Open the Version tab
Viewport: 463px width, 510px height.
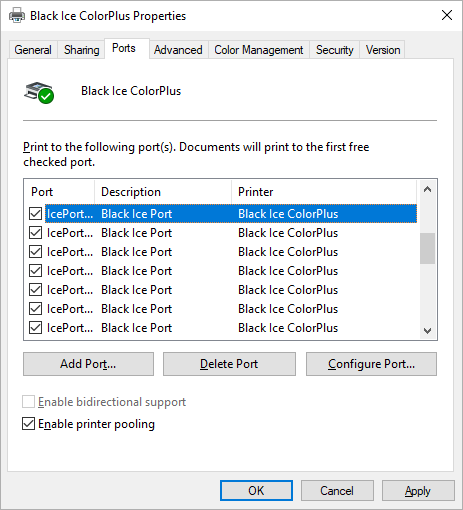[x=383, y=50]
